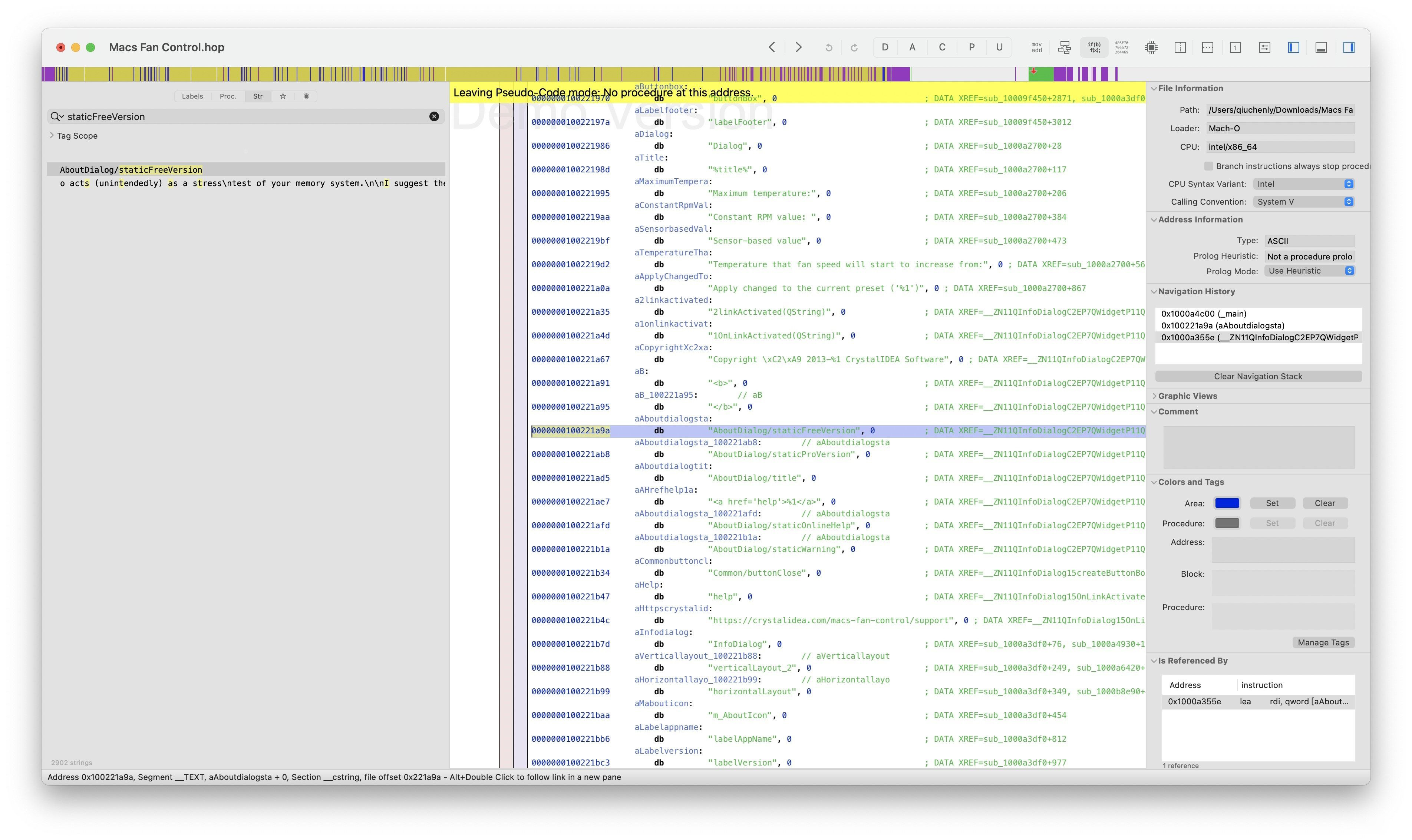1412x840 pixels.
Task: Click XREF sub_1000a2700+28 on Dialog line
Action: coord(998,146)
